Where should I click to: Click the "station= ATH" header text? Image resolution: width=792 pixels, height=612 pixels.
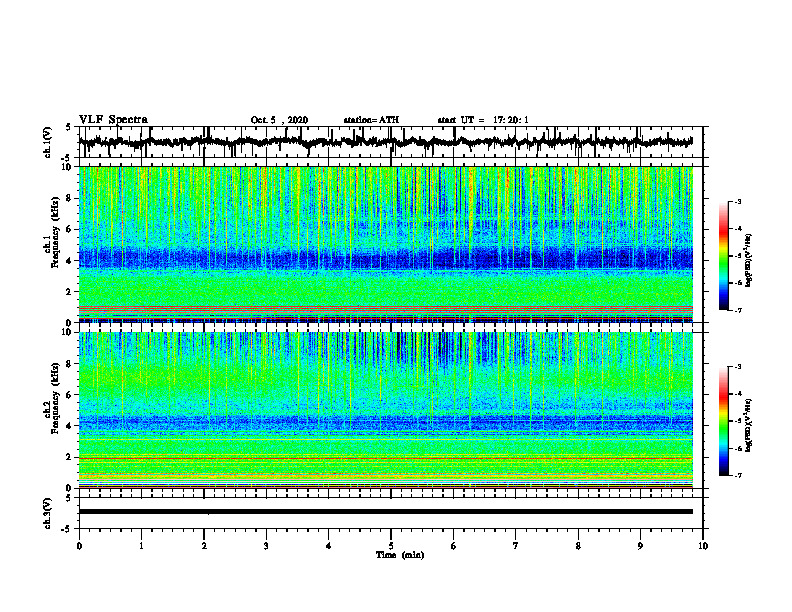371,120
